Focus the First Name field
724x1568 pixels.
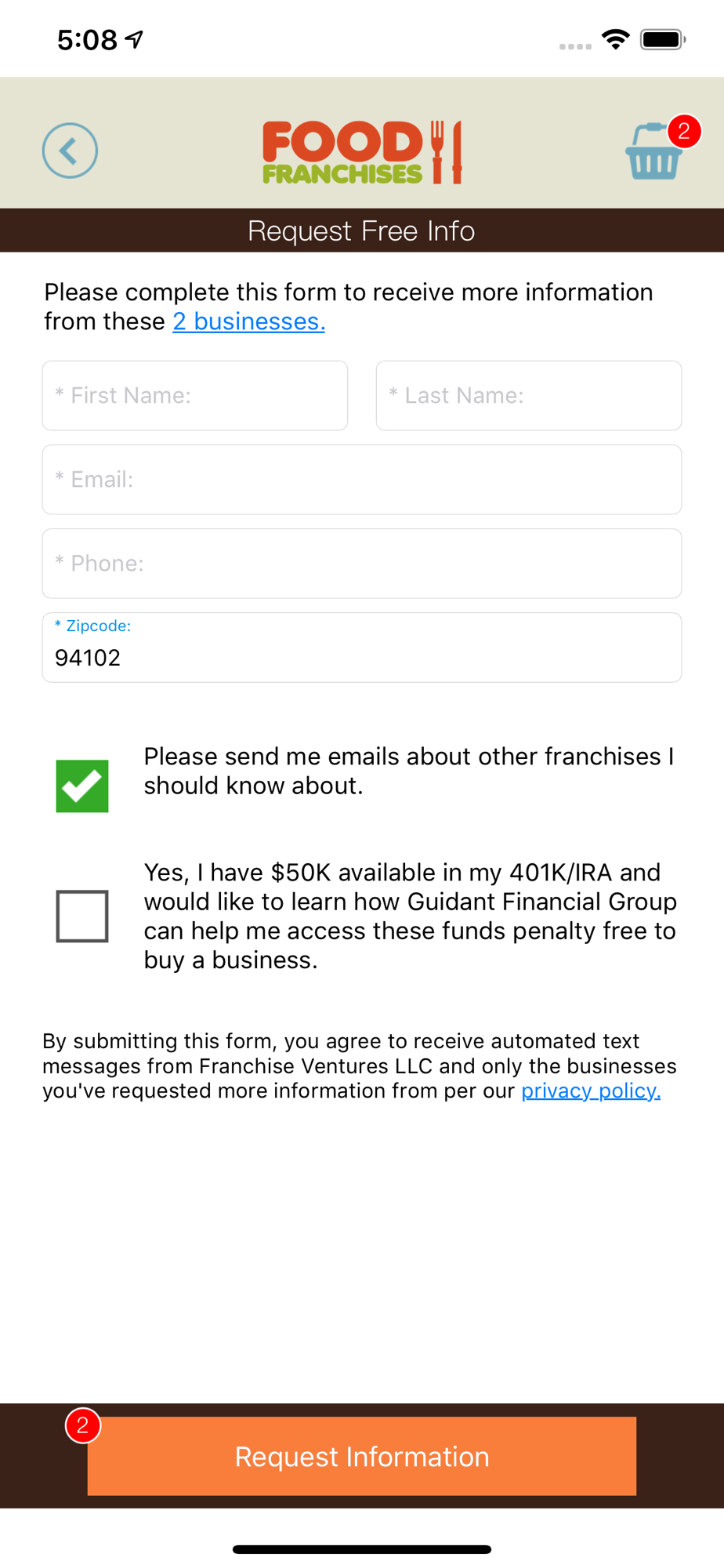coord(195,395)
